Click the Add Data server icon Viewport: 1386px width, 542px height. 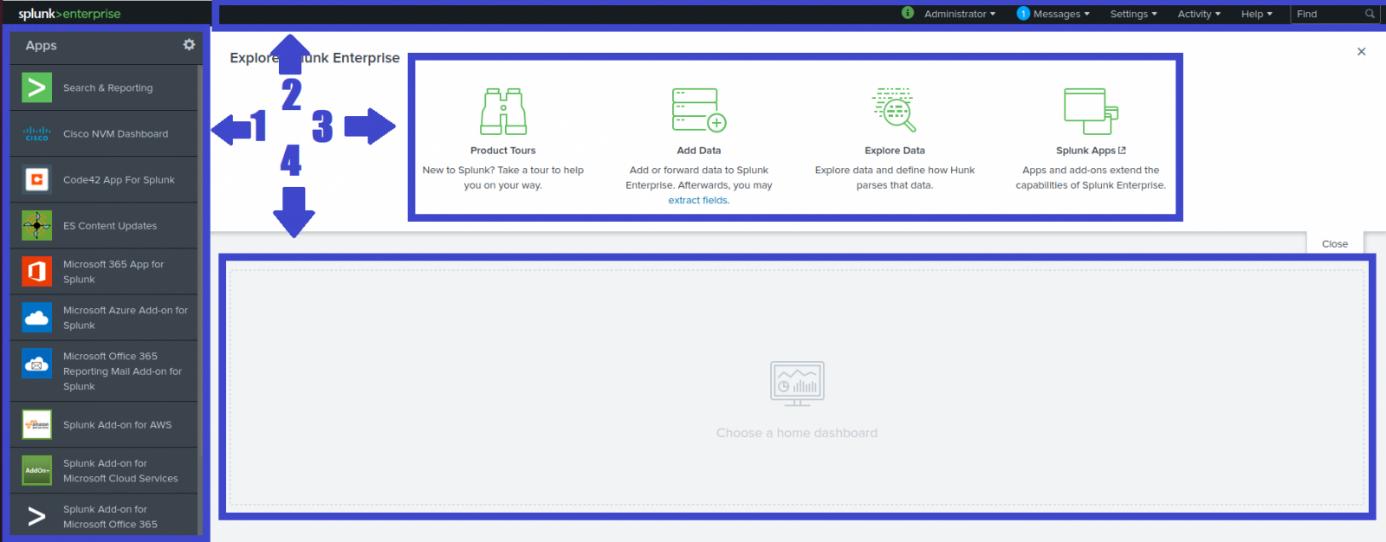pos(699,110)
